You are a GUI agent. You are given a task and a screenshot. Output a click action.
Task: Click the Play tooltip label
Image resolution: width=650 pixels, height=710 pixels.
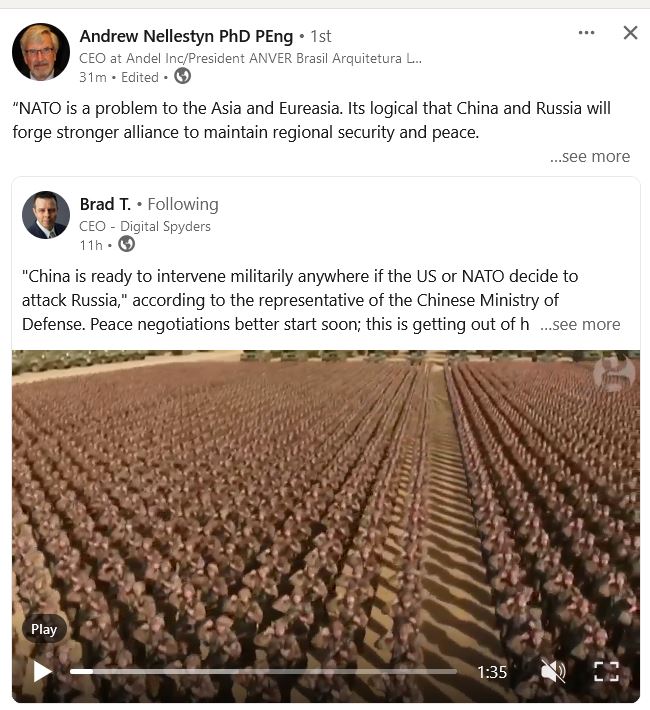(x=44, y=629)
